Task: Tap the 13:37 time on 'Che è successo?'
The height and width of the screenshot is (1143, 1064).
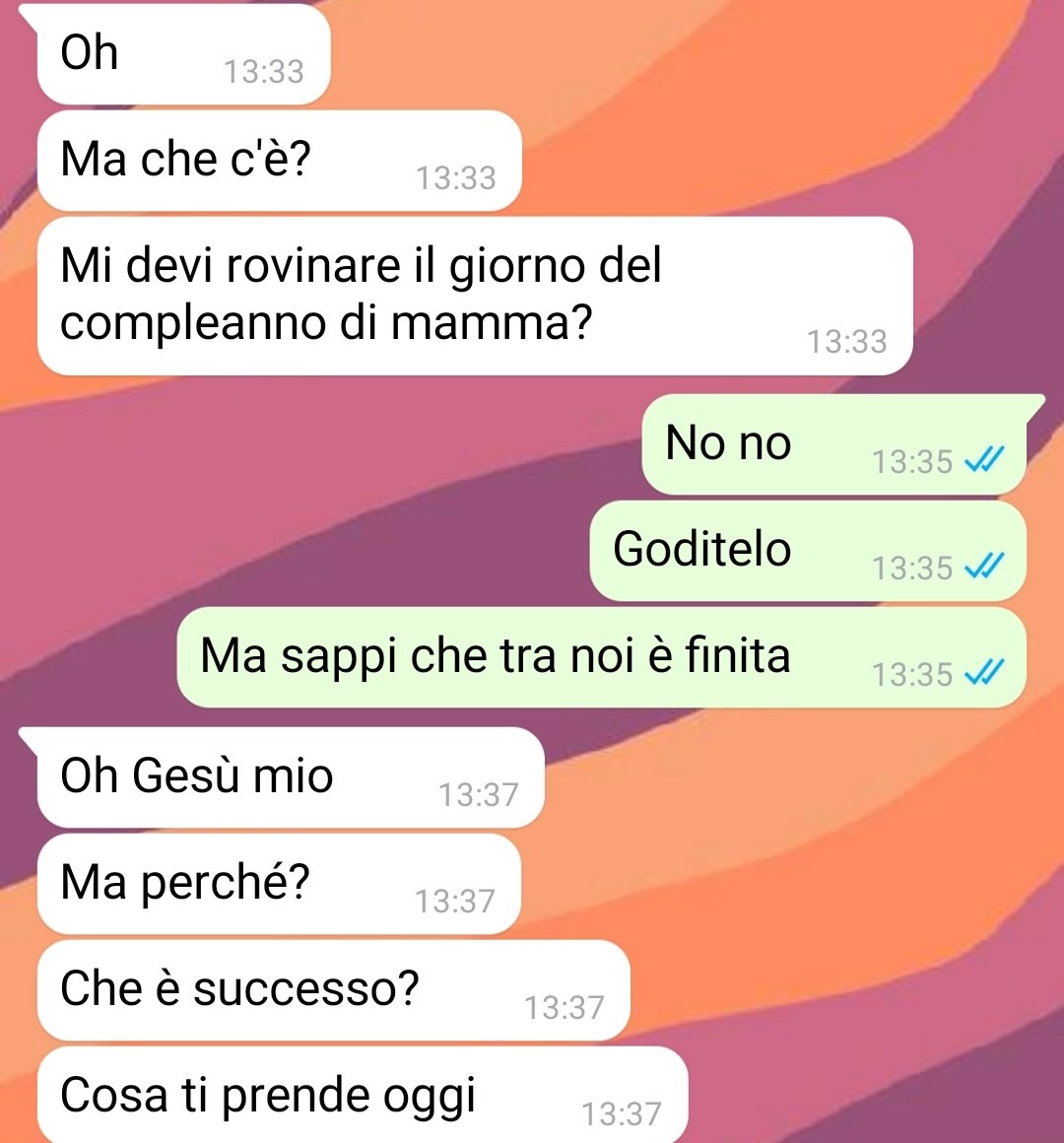Action: click(565, 1007)
